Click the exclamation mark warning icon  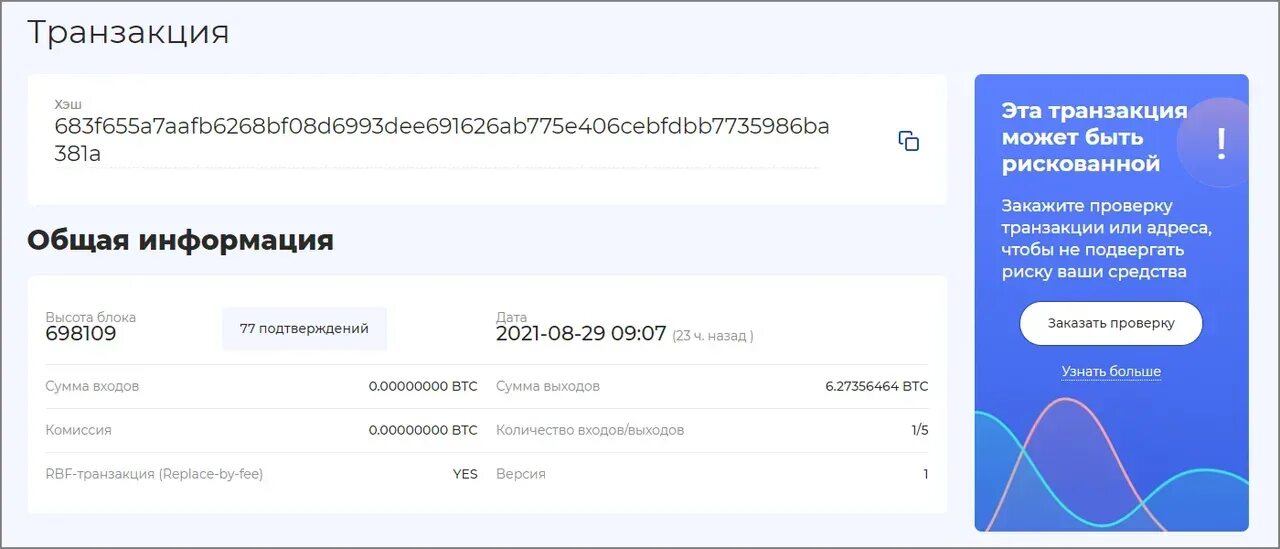(x=1220, y=144)
